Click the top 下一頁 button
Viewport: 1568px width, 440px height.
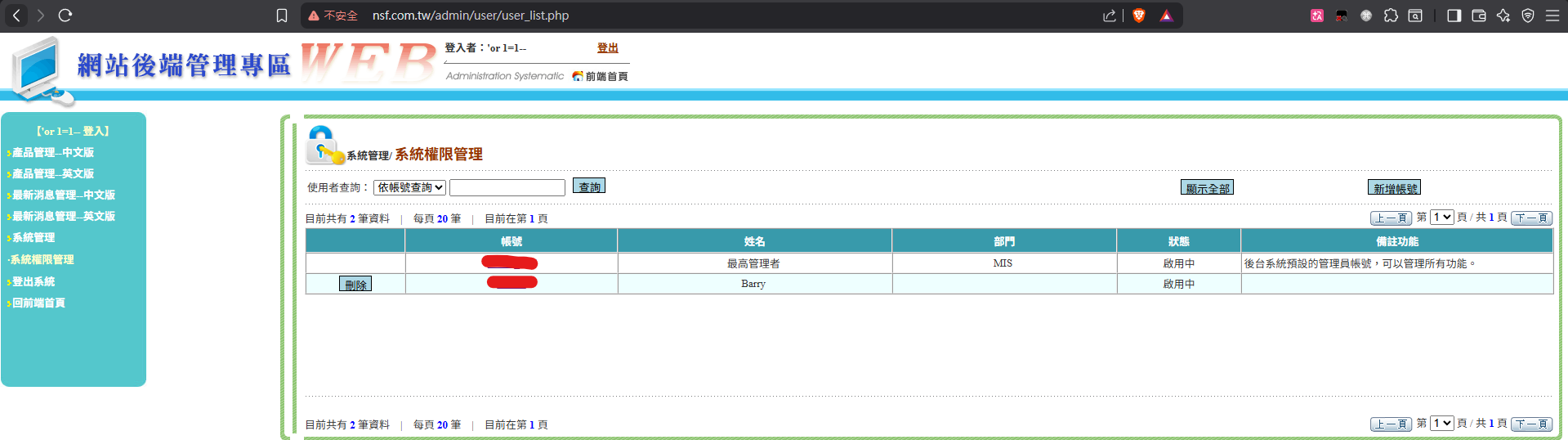(1531, 218)
